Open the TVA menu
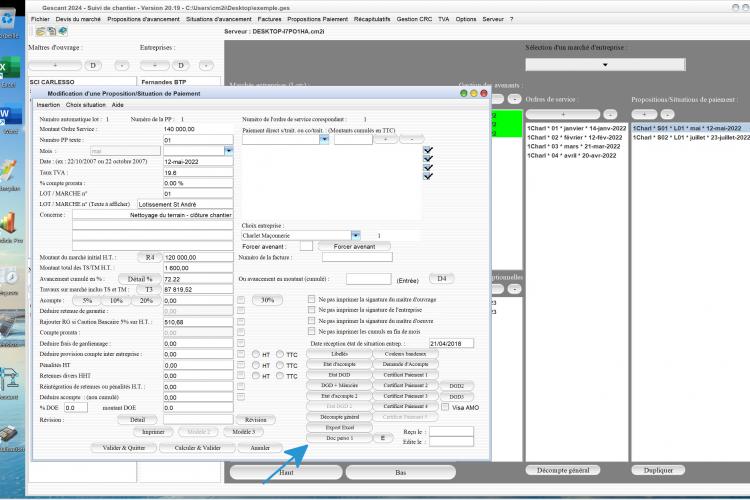This screenshot has width=750, height=500. [444, 19]
